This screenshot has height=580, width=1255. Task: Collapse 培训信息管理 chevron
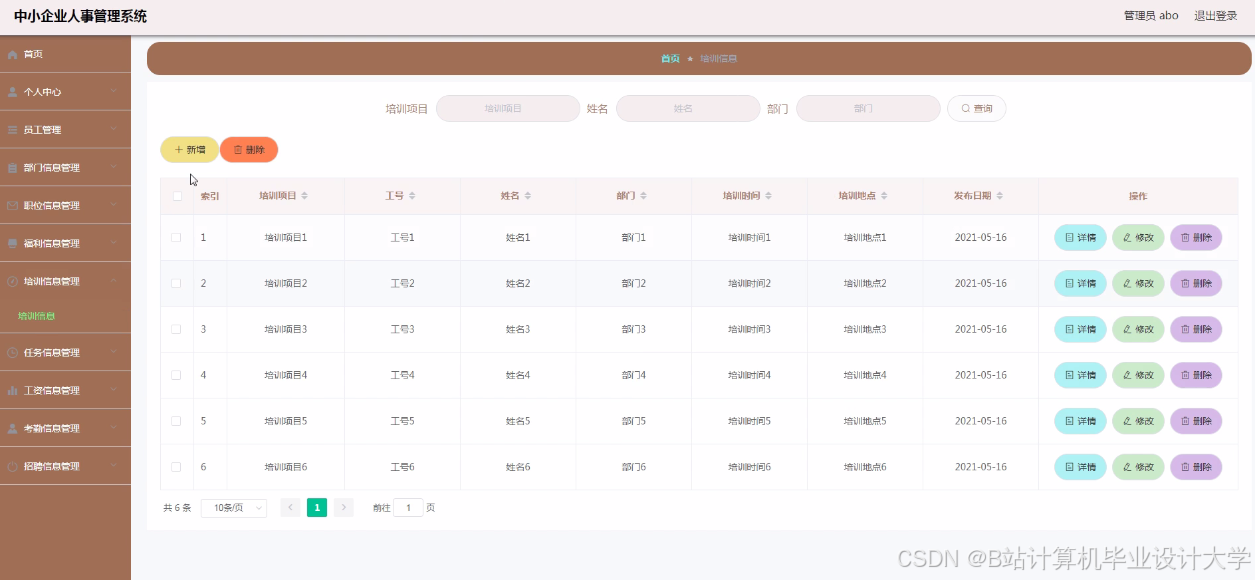[114, 281]
